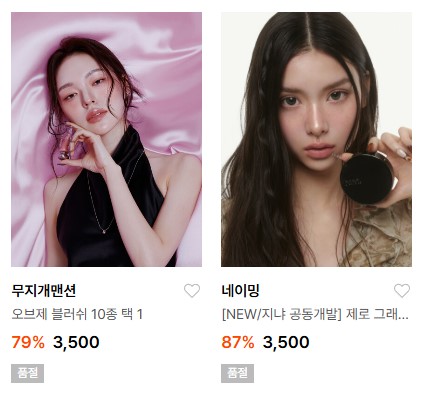422x412 pixels.
Task: Click the pendant necklace in 무지개맨션 photo
Action: point(105,231)
